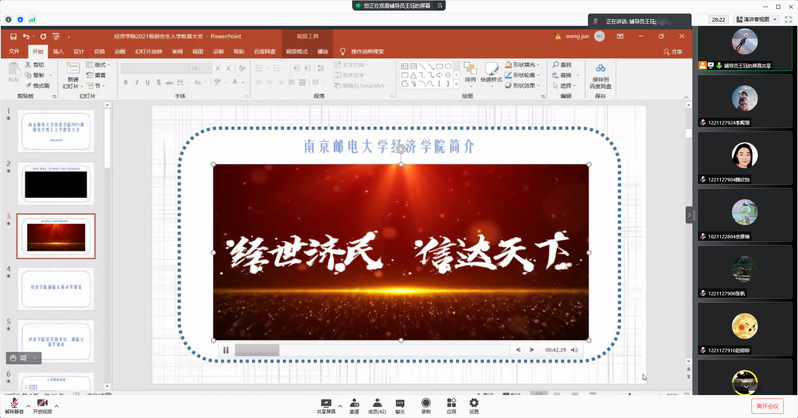Screen dimensions: 798x418
Task: Switch to the 幻灯片放映 ribbon tab
Action: coord(145,50)
